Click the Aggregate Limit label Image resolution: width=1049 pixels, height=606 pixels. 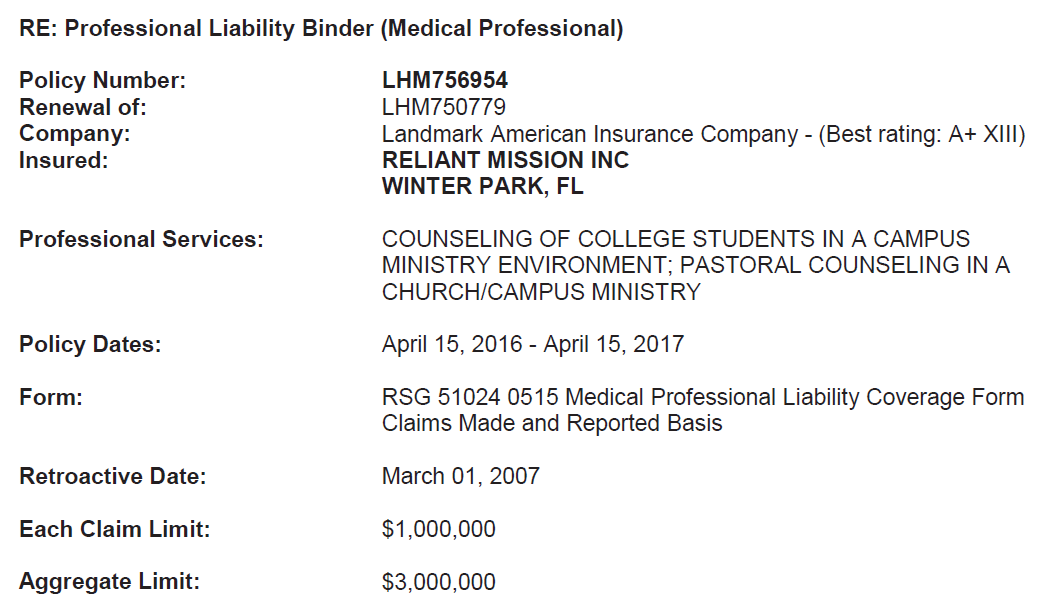[110, 581]
